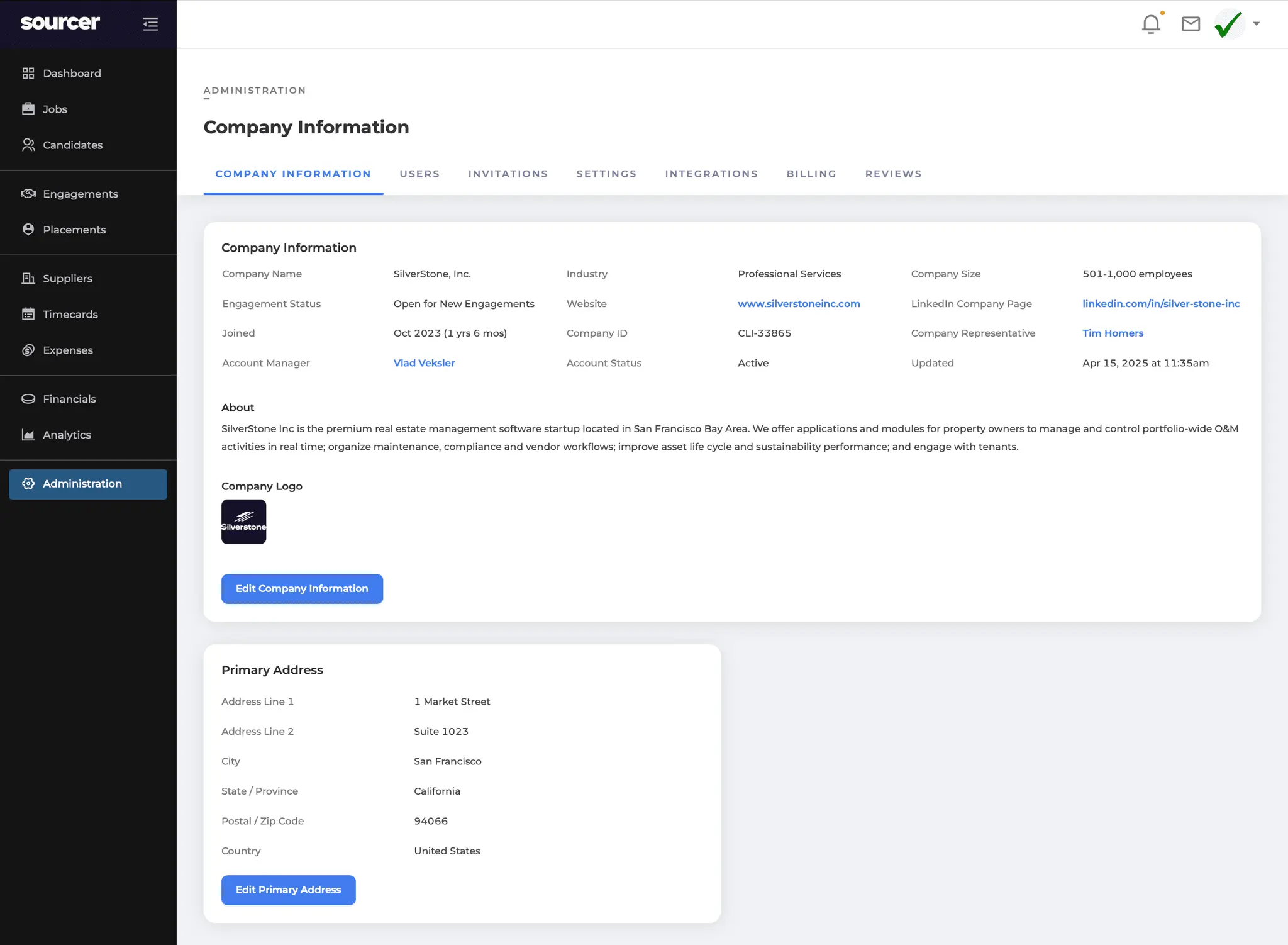Click the Administration gear icon

(28, 484)
